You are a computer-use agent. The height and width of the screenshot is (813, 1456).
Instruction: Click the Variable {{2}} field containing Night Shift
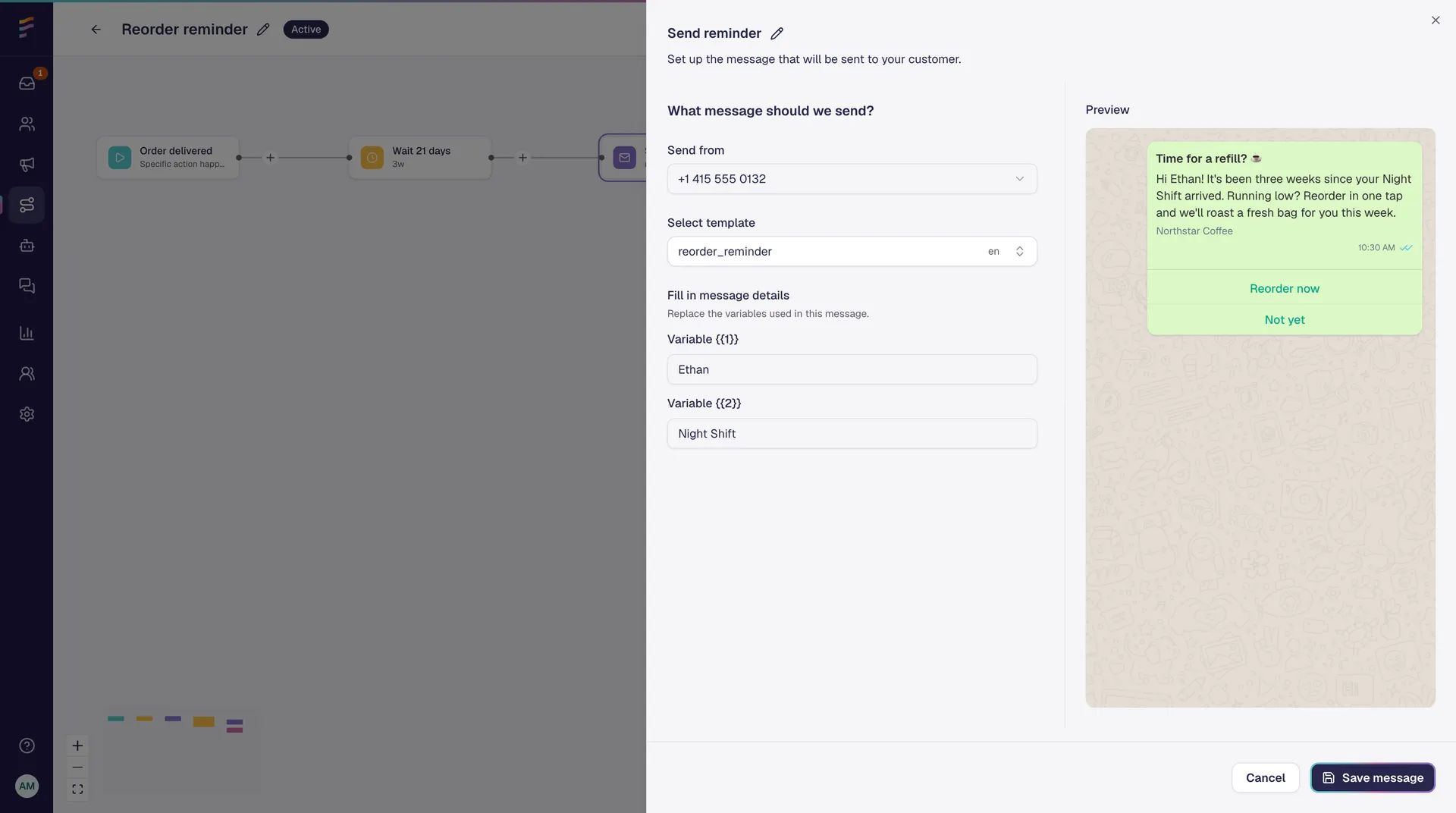point(852,434)
